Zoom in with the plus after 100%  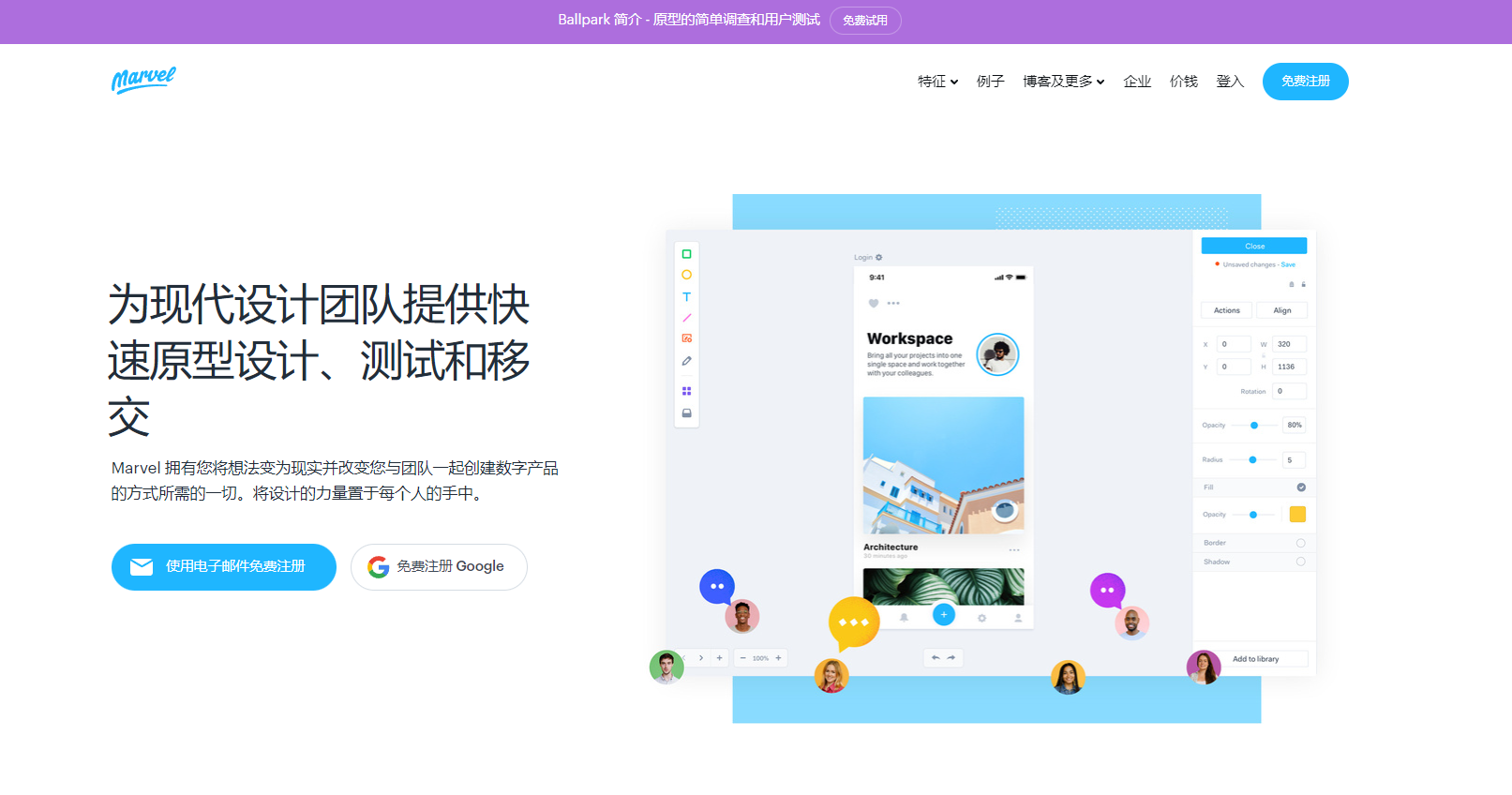click(x=778, y=658)
